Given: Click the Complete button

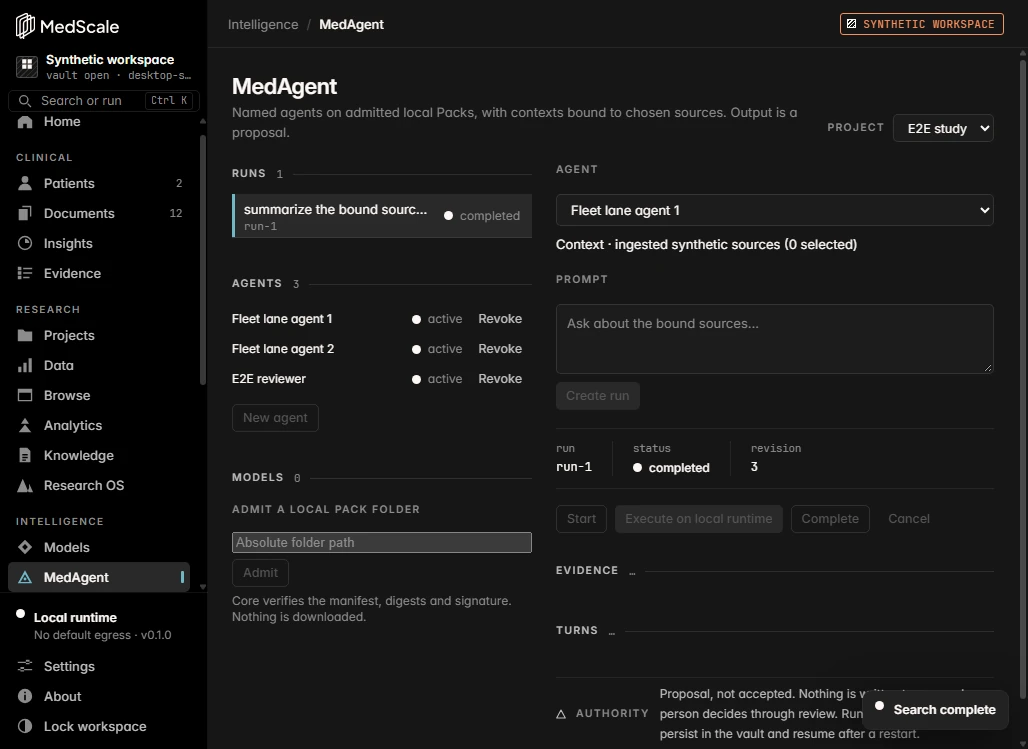Looking at the screenshot, I should point(830,519).
